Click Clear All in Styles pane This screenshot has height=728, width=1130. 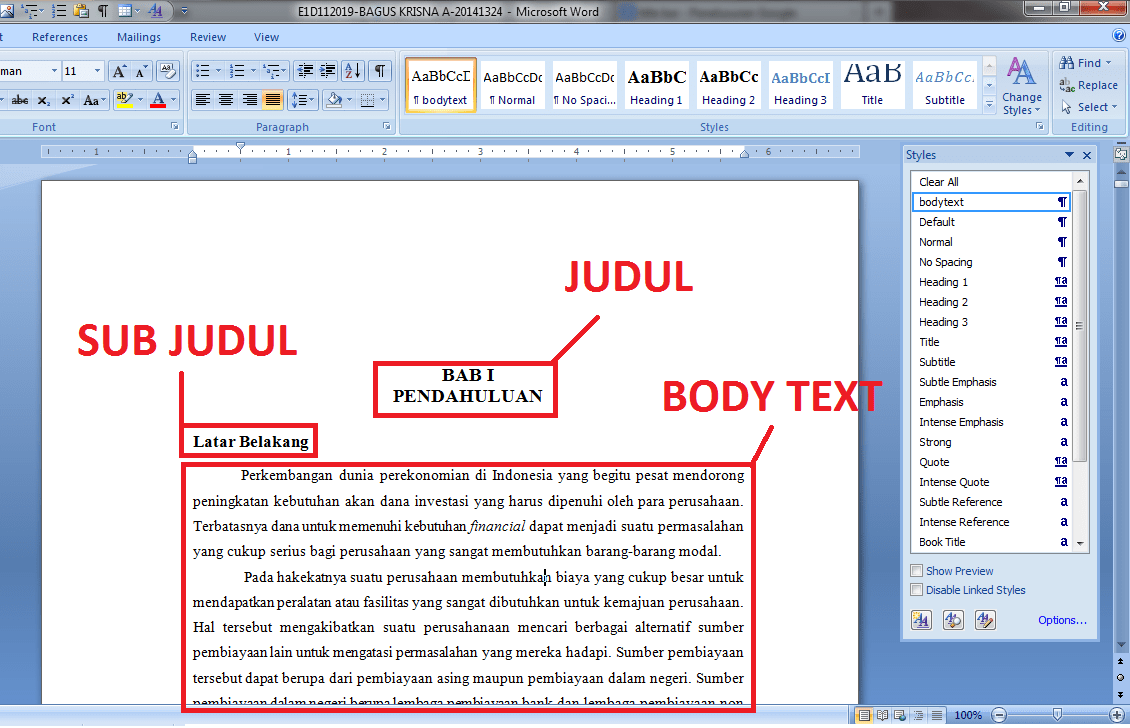(992, 182)
